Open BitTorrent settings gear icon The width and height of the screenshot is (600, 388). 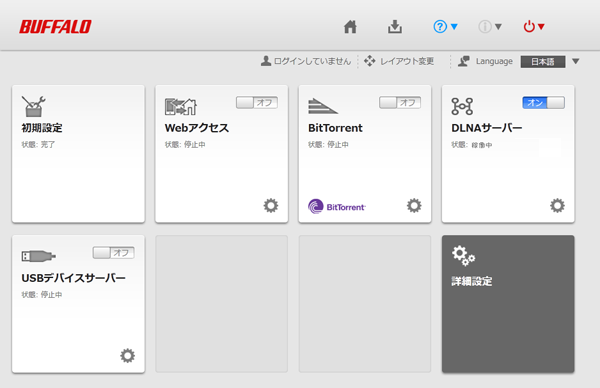[x=414, y=205]
